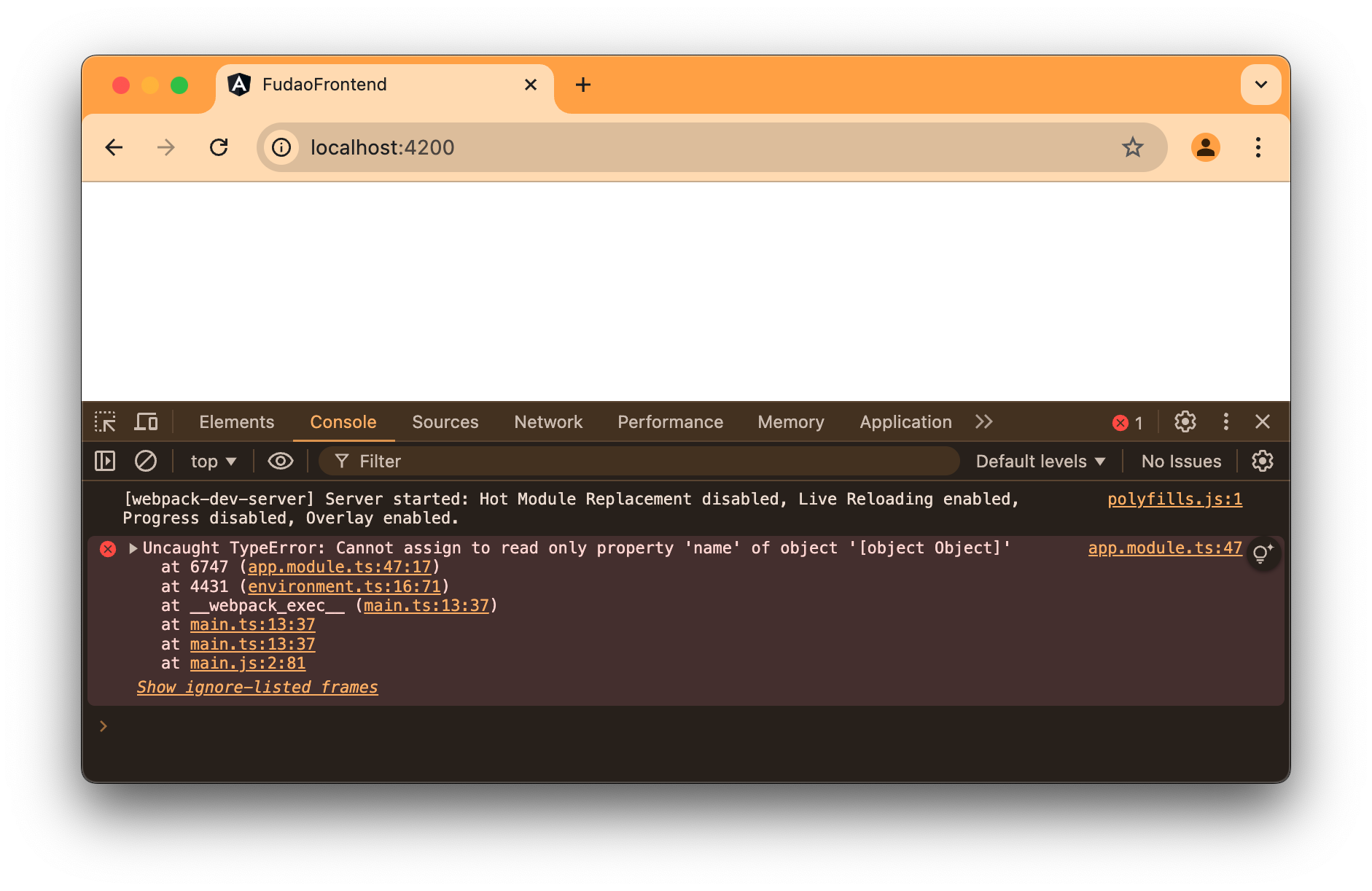Open the top frame context dropdown
Viewport: 1372px width, 891px height.
(211, 461)
